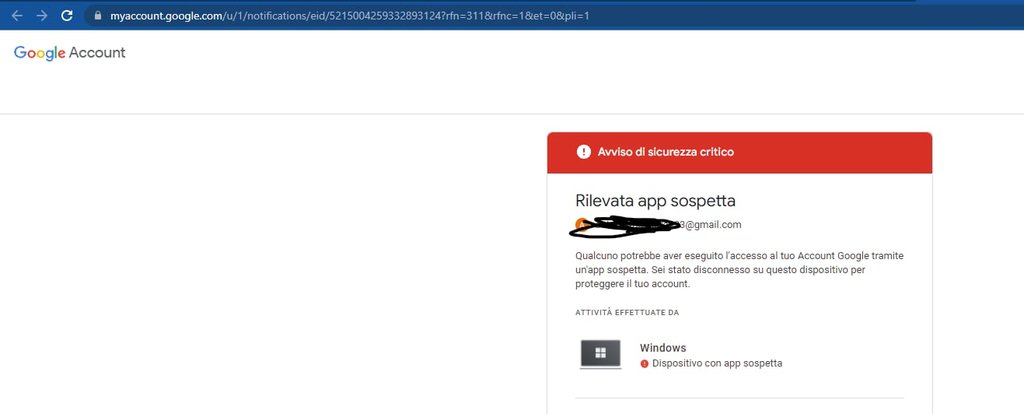Reload the current page

[x=67, y=16]
